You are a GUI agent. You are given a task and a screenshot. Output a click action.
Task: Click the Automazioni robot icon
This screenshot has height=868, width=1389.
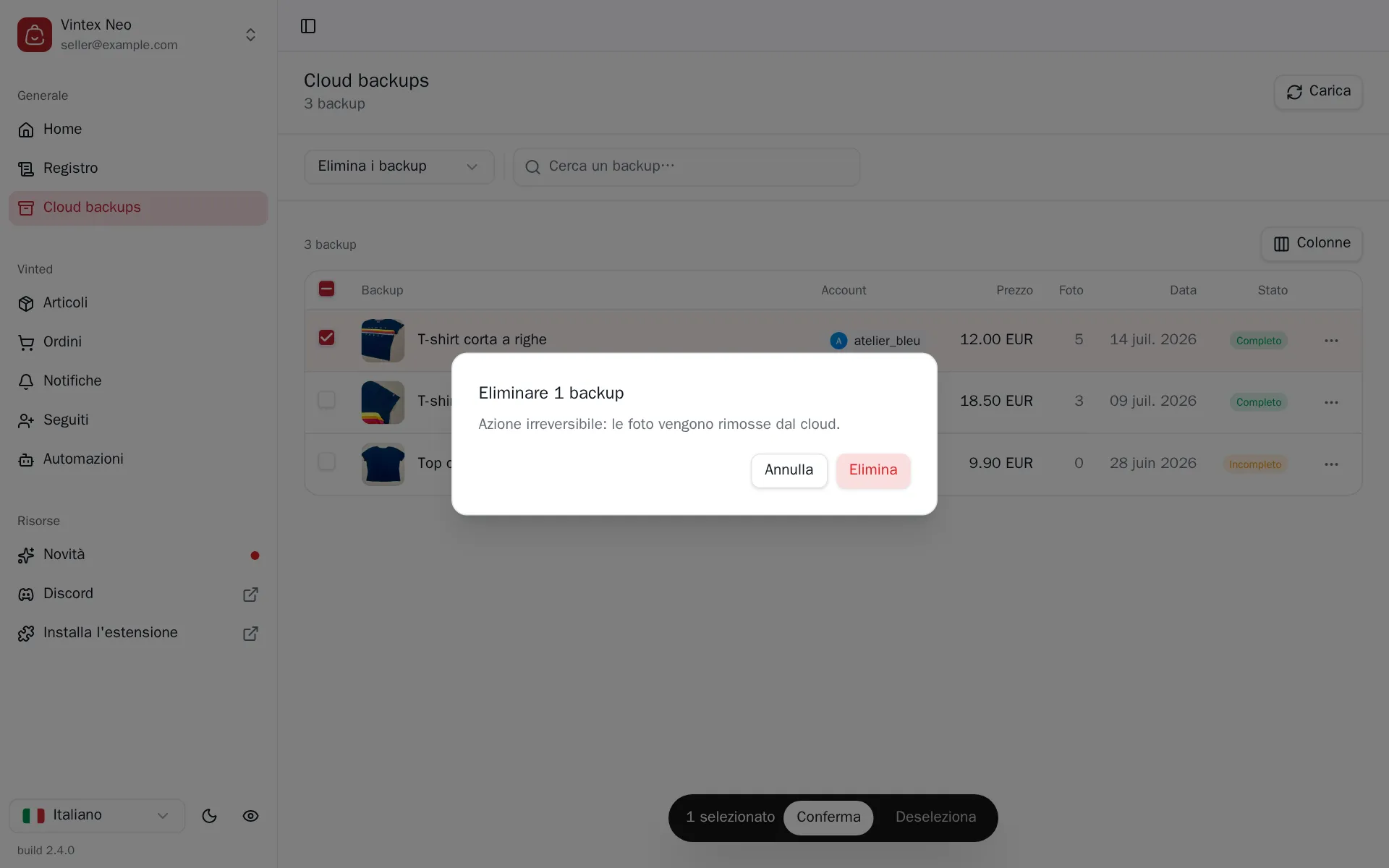pyautogui.click(x=26, y=460)
